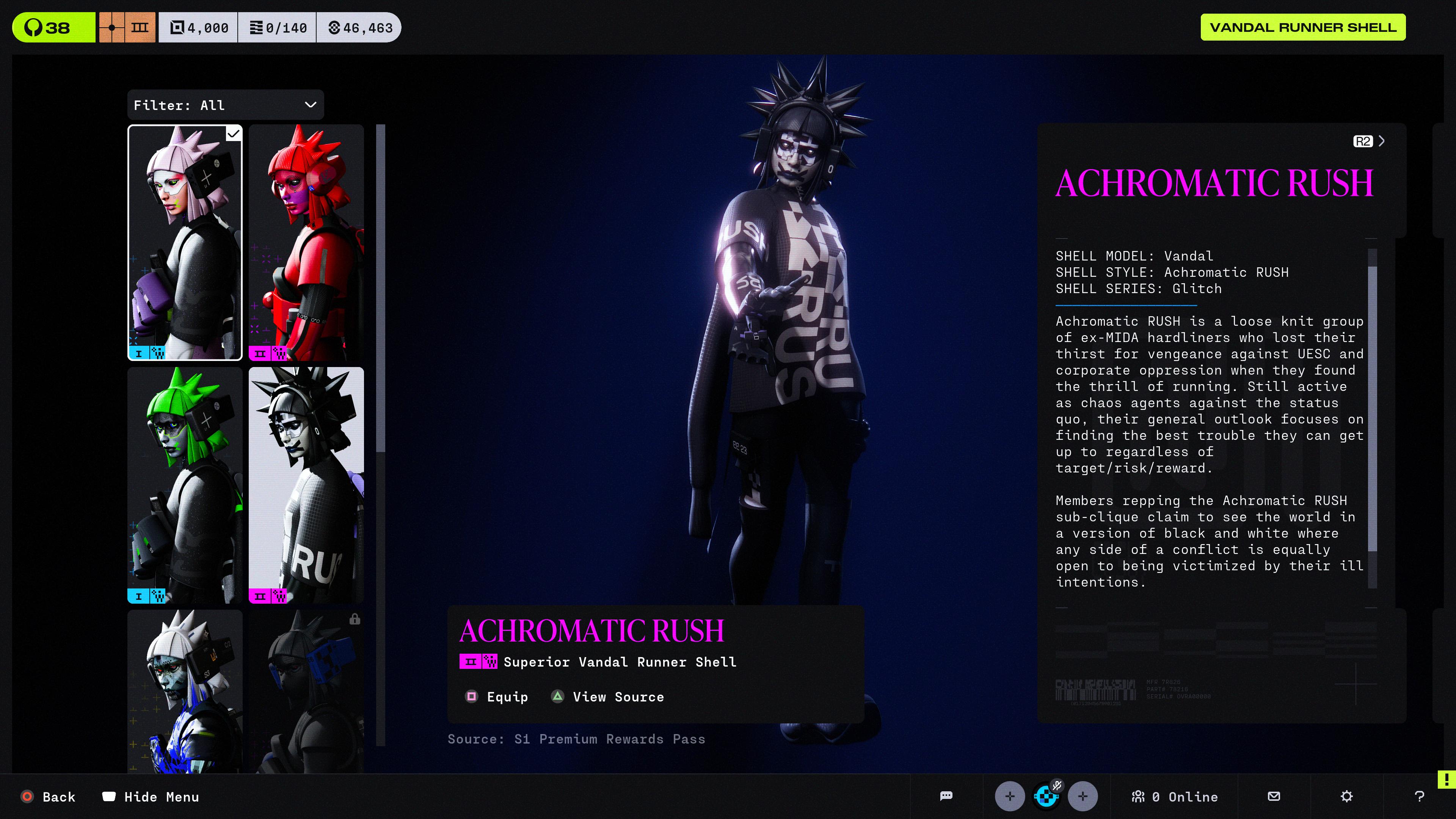The image size is (1456, 819).
Task: Open the help question mark icon
Action: click(1419, 796)
